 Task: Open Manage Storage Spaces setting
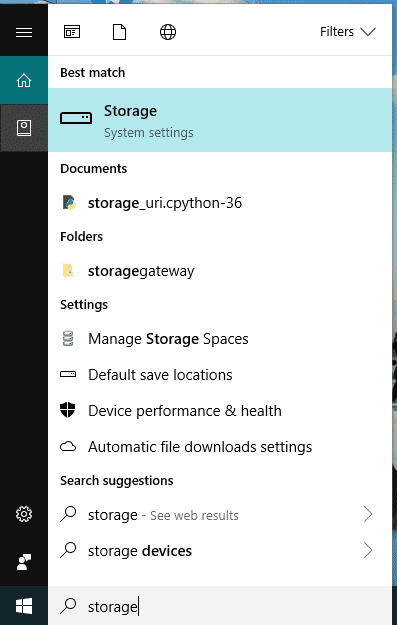[x=220, y=339]
